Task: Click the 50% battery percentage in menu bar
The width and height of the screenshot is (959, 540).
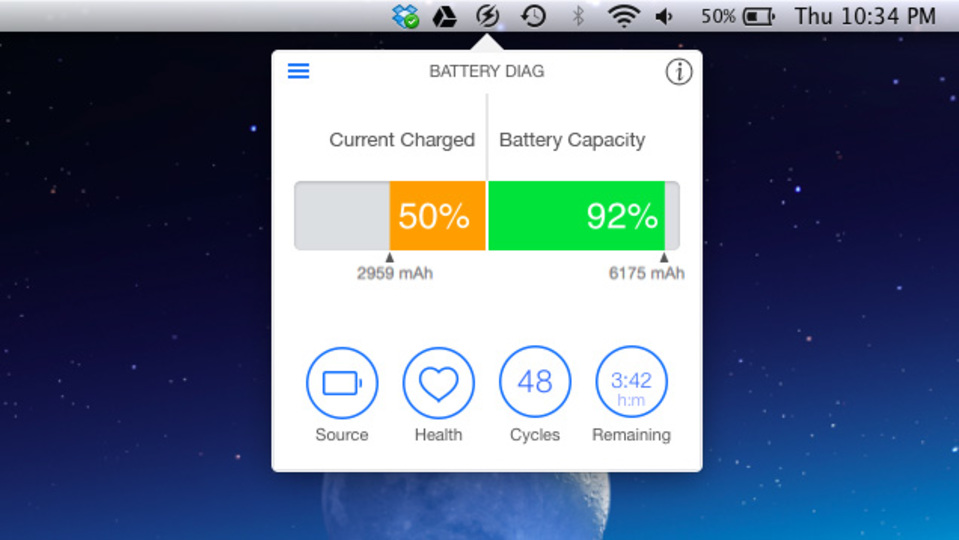Action: [x=718, y=16]
